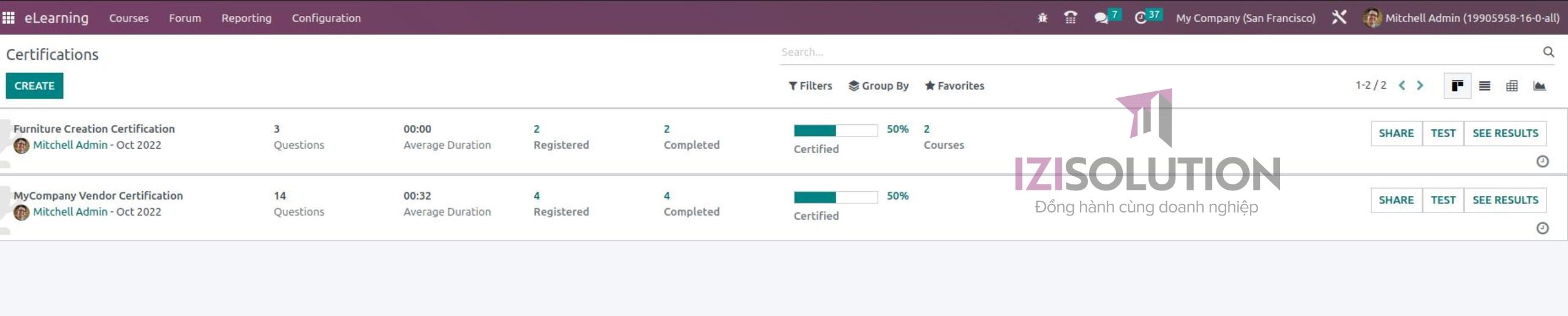The height and width of the screenshot is (316, 1568).
Task: Open conversations messages icon with 7 badge
Action: 1107,17
